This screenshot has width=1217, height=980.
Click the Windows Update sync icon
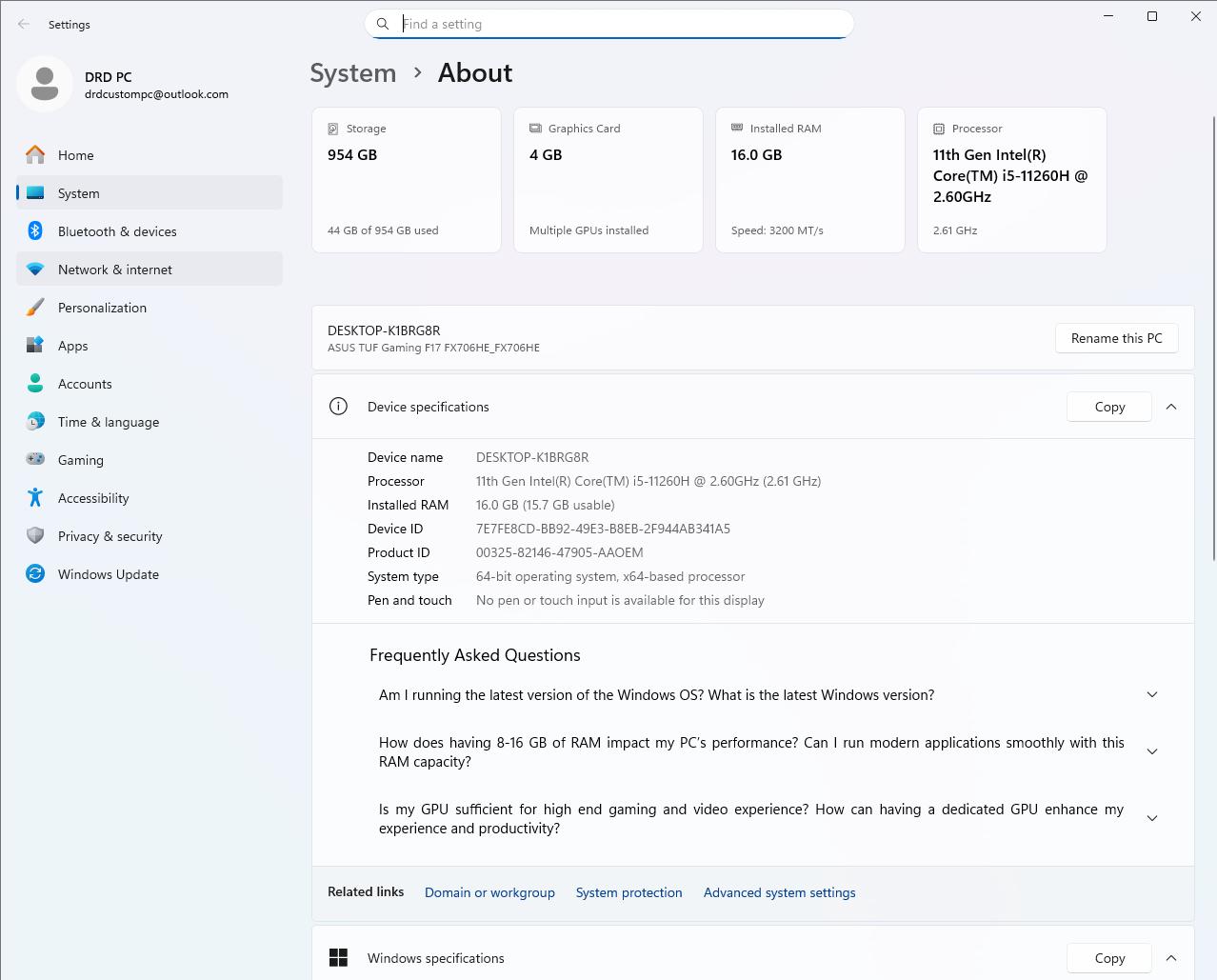click(35, 574)
